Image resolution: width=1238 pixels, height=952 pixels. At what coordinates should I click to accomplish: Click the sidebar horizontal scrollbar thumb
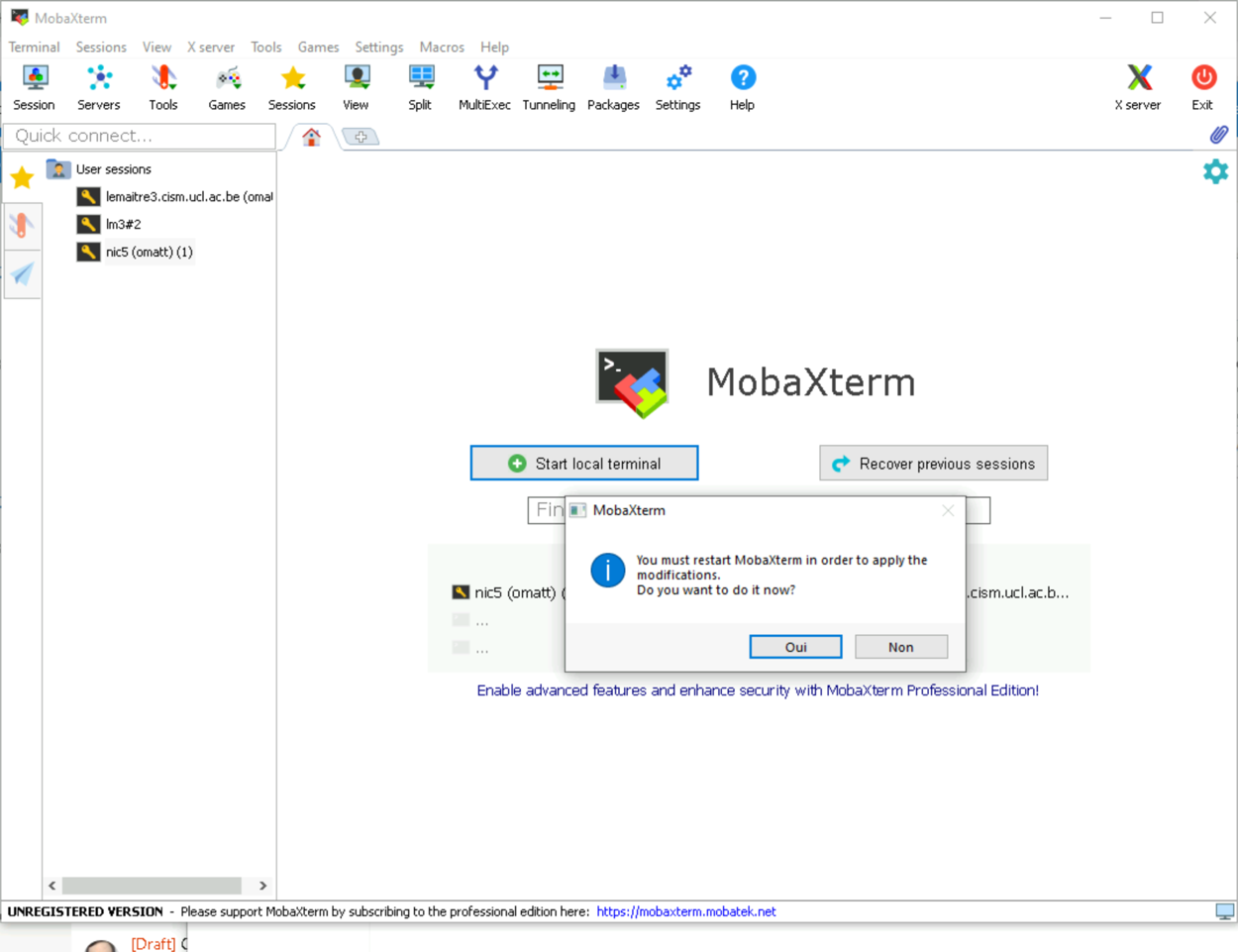[x=152, y=886]
